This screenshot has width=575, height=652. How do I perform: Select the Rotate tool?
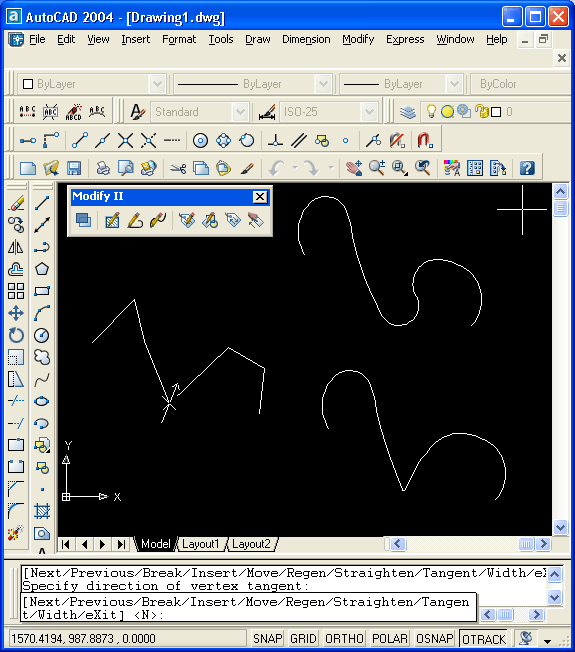pyautogui.click(x=16, y=335)
